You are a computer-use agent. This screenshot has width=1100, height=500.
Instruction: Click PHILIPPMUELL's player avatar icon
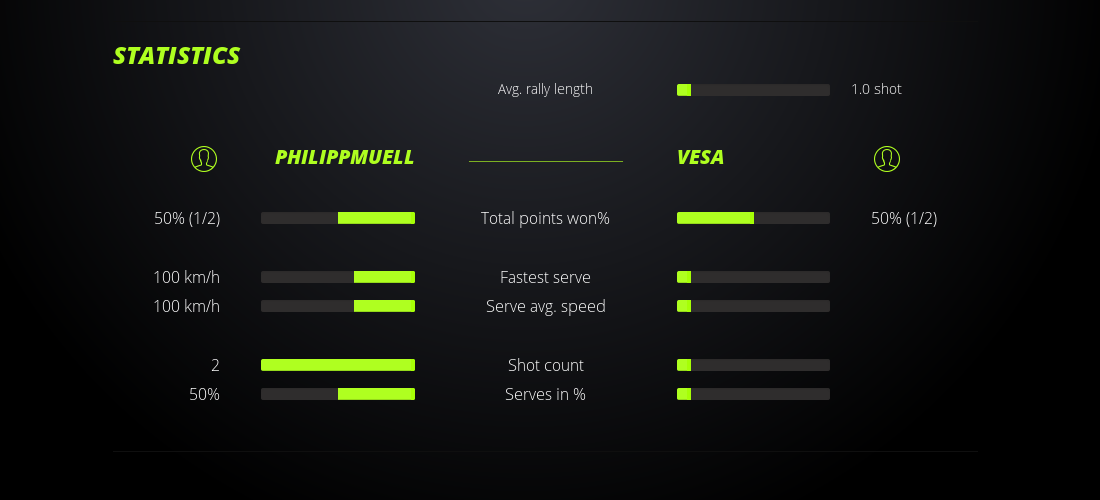tap(204, 158)
